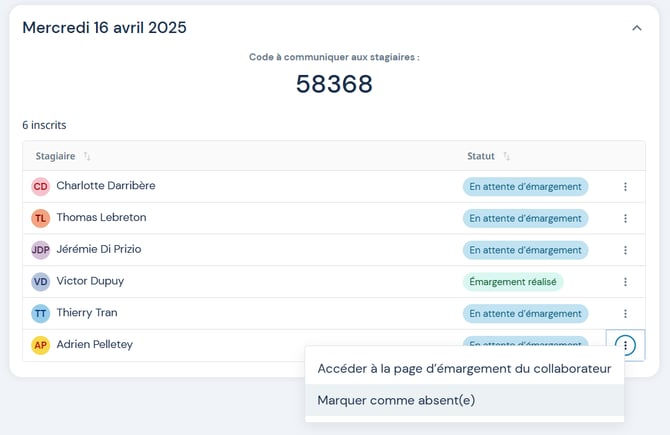
Task: Open the options menu for Charlotte Darribère
Action: coord(625,187)
